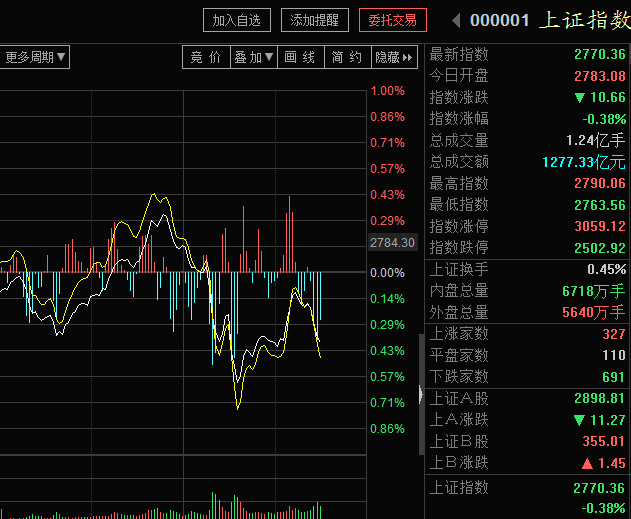Select the 下跌家数 row

pos(527,377)
